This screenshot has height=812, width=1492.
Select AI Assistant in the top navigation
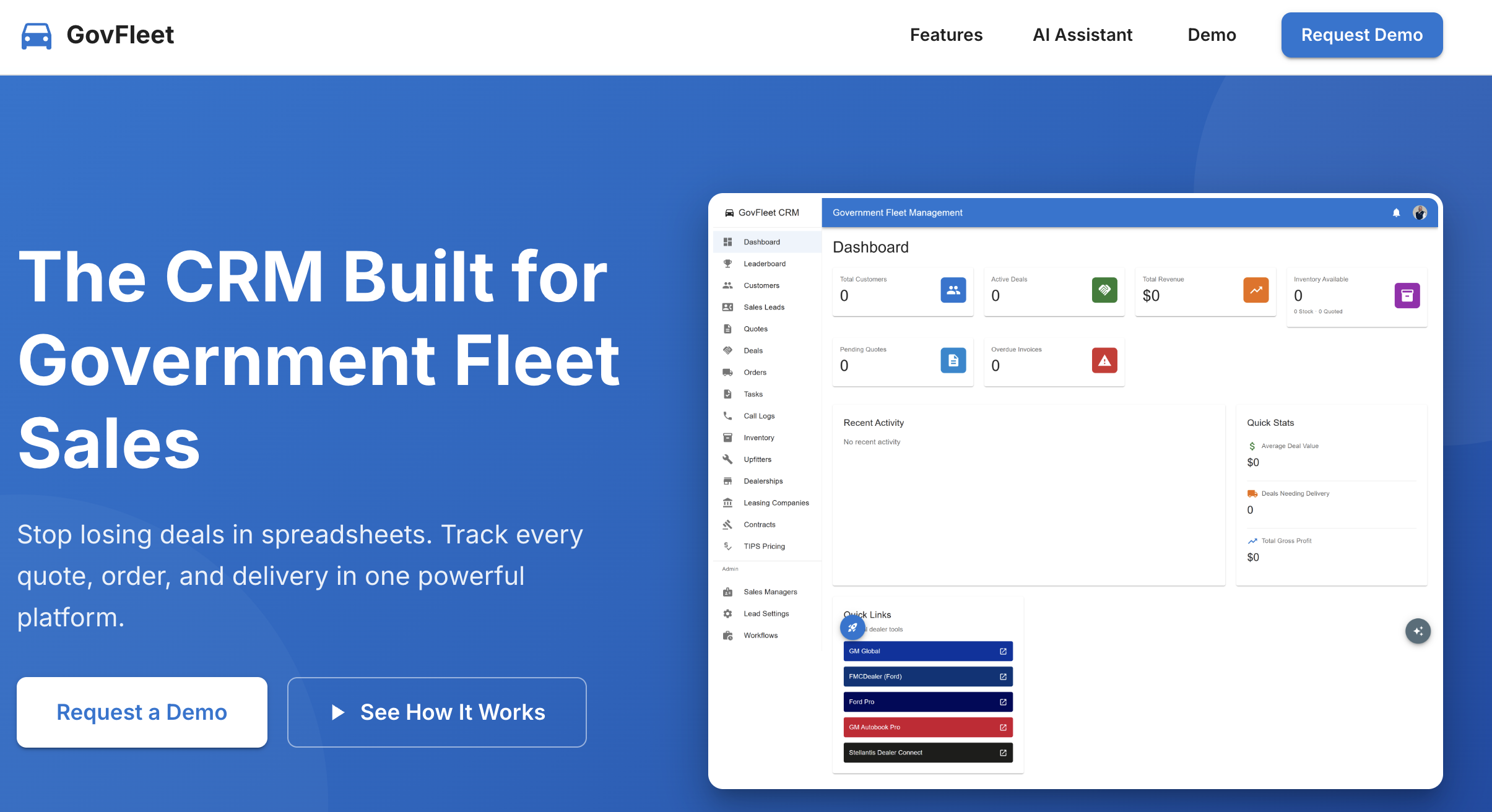click(1082, 35)
